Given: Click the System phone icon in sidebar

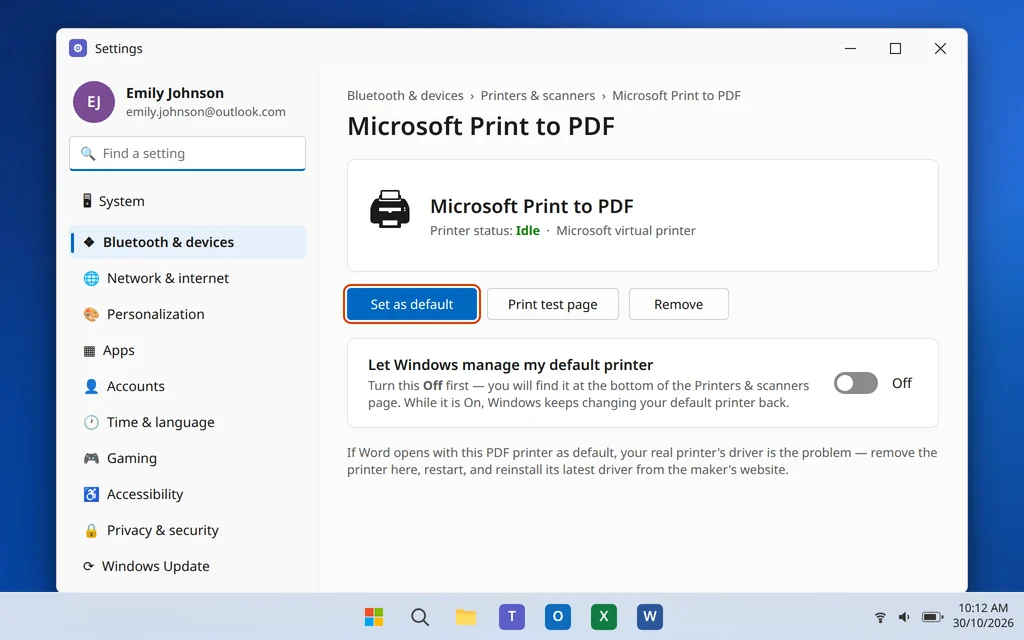Looking at the screenshot, I should click(87, 200).
